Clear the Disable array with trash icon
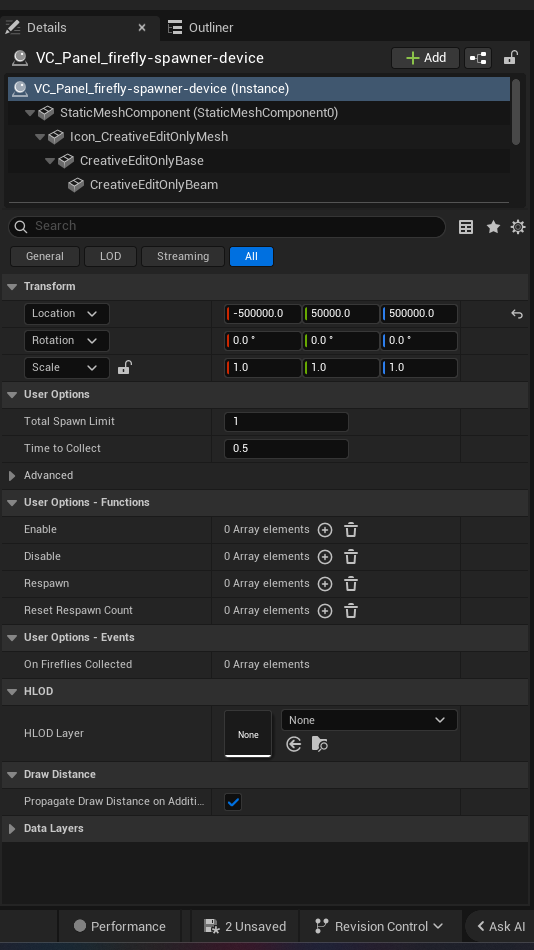This screenshot has width=534, height=950. coord(351,557)
